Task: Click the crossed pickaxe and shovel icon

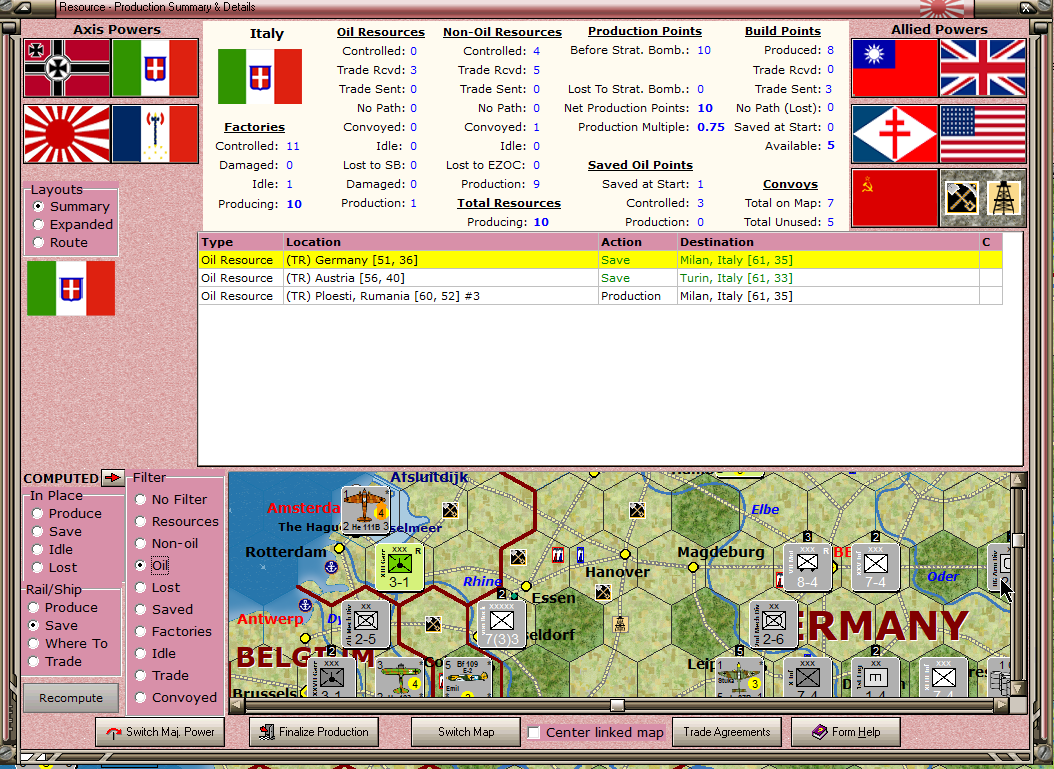Action: click(961, 198)
